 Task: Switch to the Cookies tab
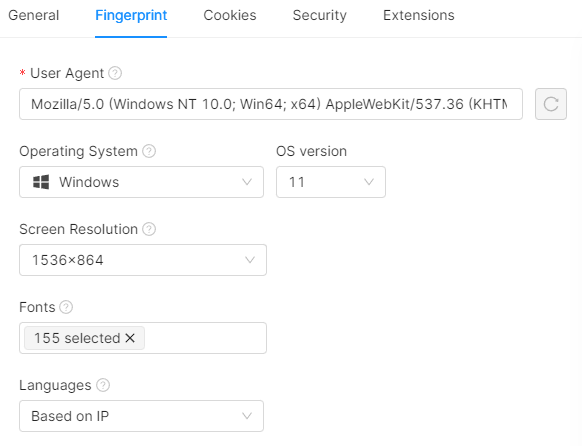tap(230, 15)
